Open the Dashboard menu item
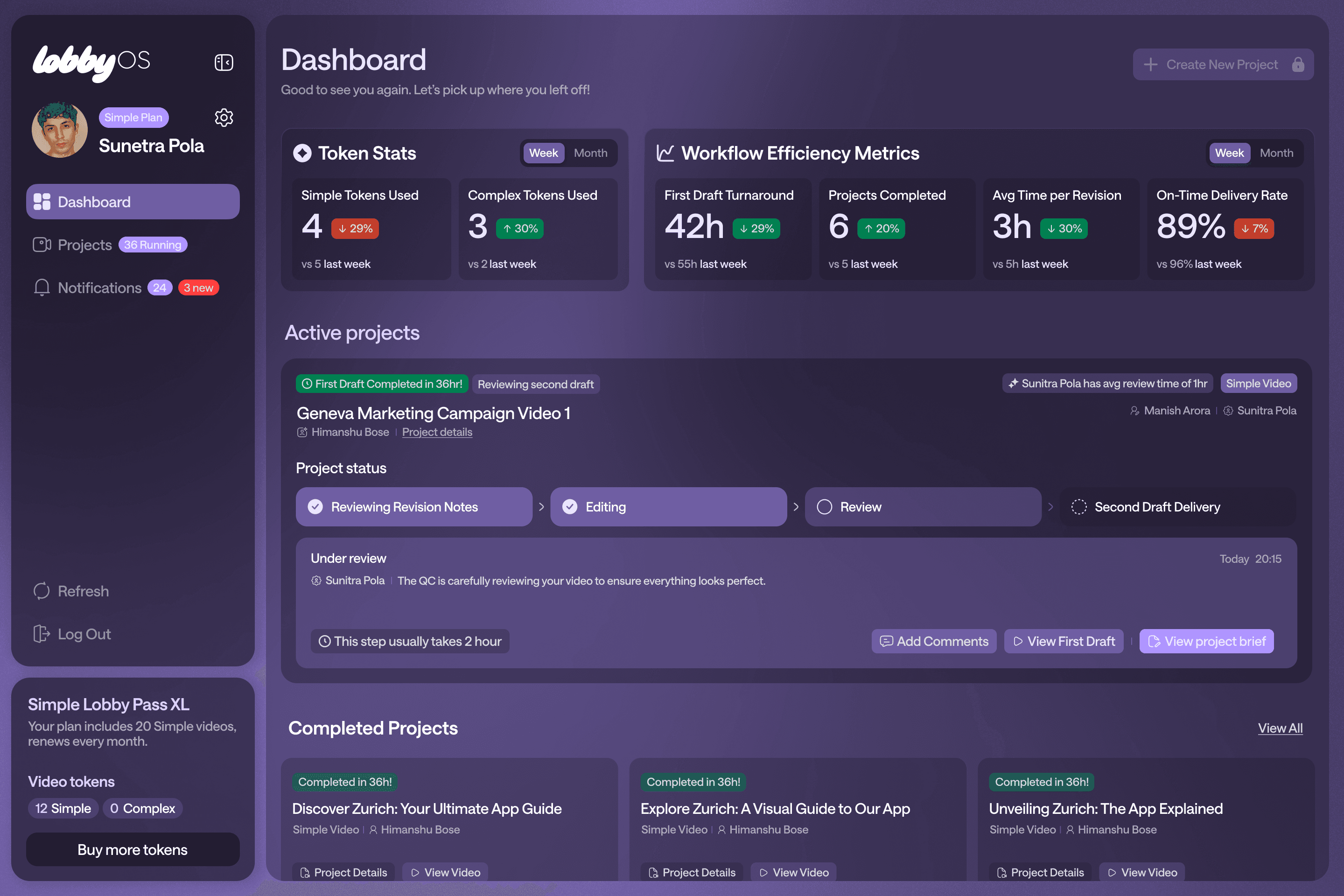This screenshot has width=1344, height=896. pyautogui.click(x=133, y=202)
